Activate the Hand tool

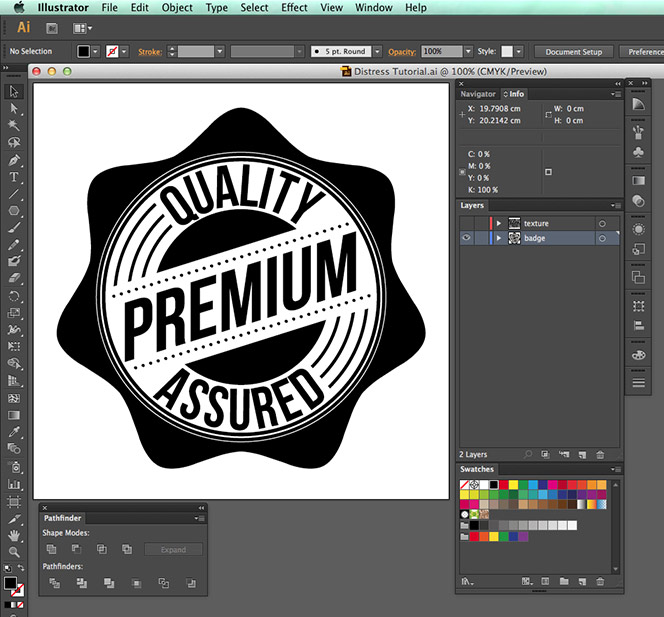[14, 535]
